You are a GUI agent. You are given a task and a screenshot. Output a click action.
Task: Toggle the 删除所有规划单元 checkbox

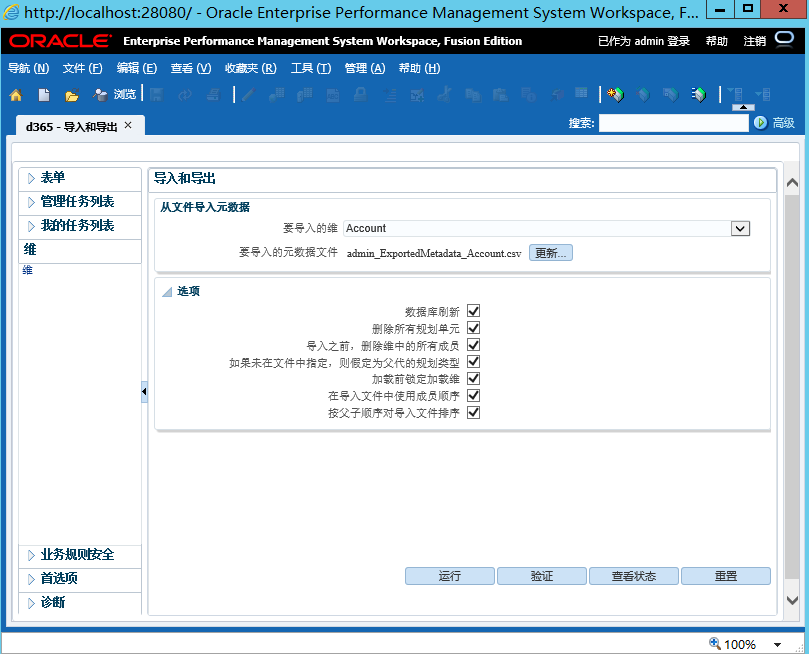click(473, 328)
